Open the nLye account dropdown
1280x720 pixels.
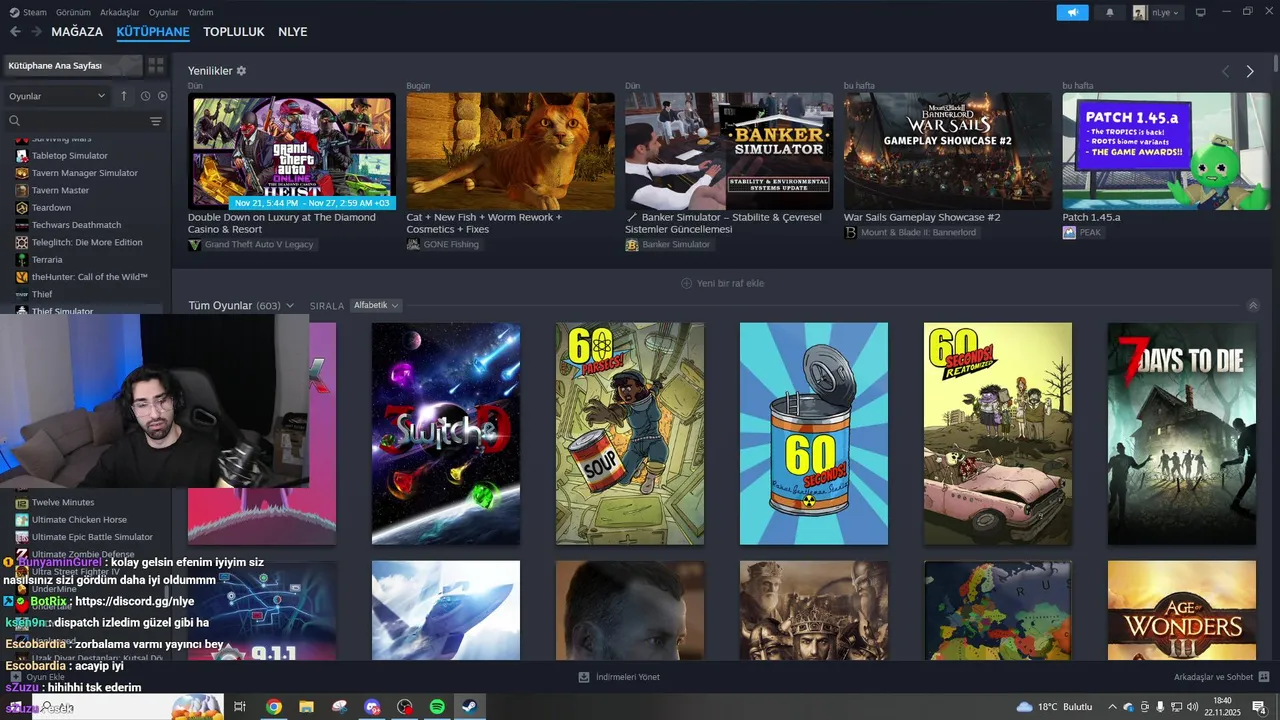[1166, 13]
